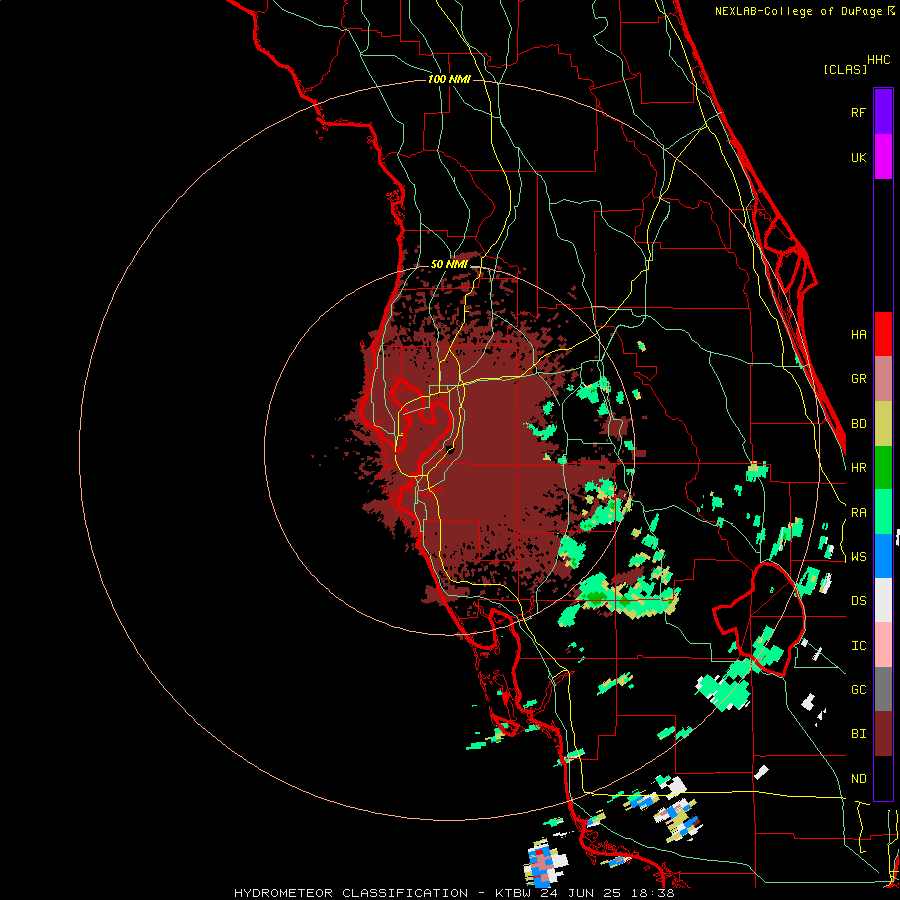Select the GC gray legend swatch
The image size is (900, 900).
(883, 689)
